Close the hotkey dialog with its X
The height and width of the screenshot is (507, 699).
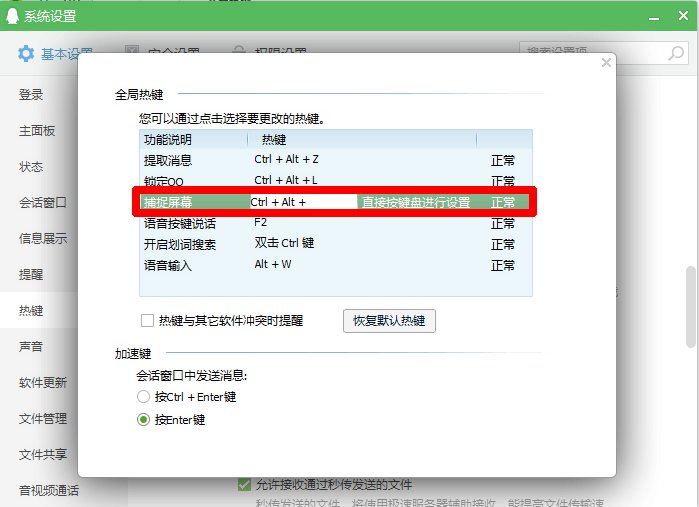606,62
